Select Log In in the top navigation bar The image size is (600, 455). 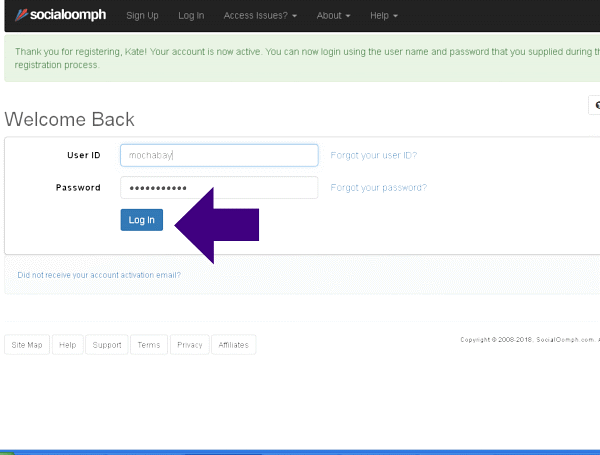click(191, 16)
